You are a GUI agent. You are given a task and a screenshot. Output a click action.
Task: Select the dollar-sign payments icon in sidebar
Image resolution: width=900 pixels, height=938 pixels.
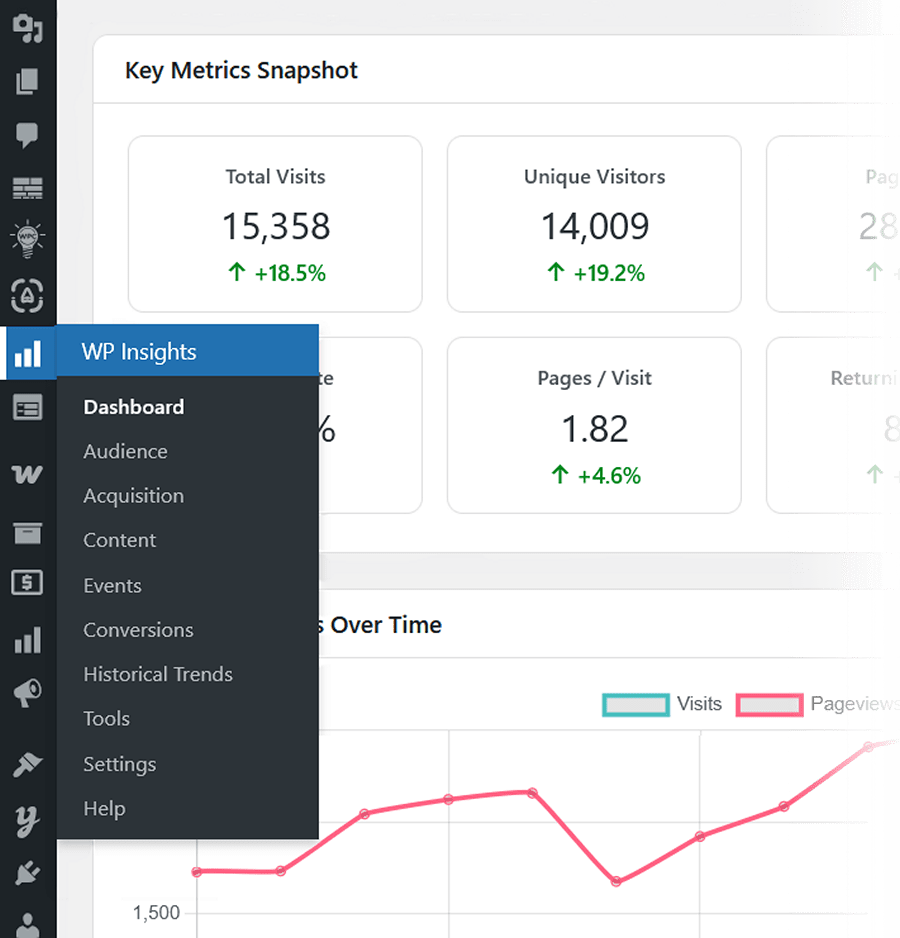[28, 583]
